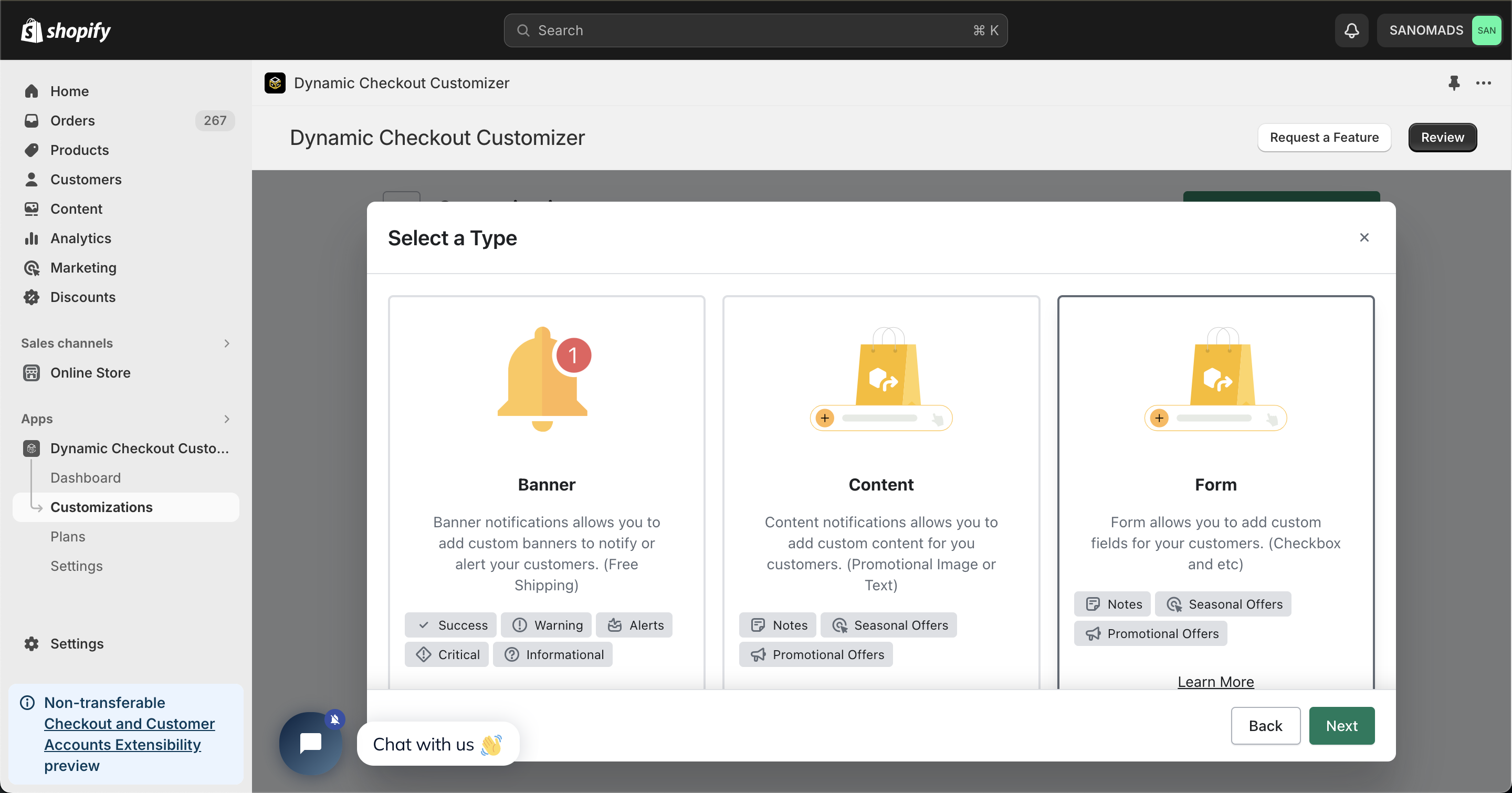Select the Content type card
Screen dimensions: 1512x793
pos(880,458)
